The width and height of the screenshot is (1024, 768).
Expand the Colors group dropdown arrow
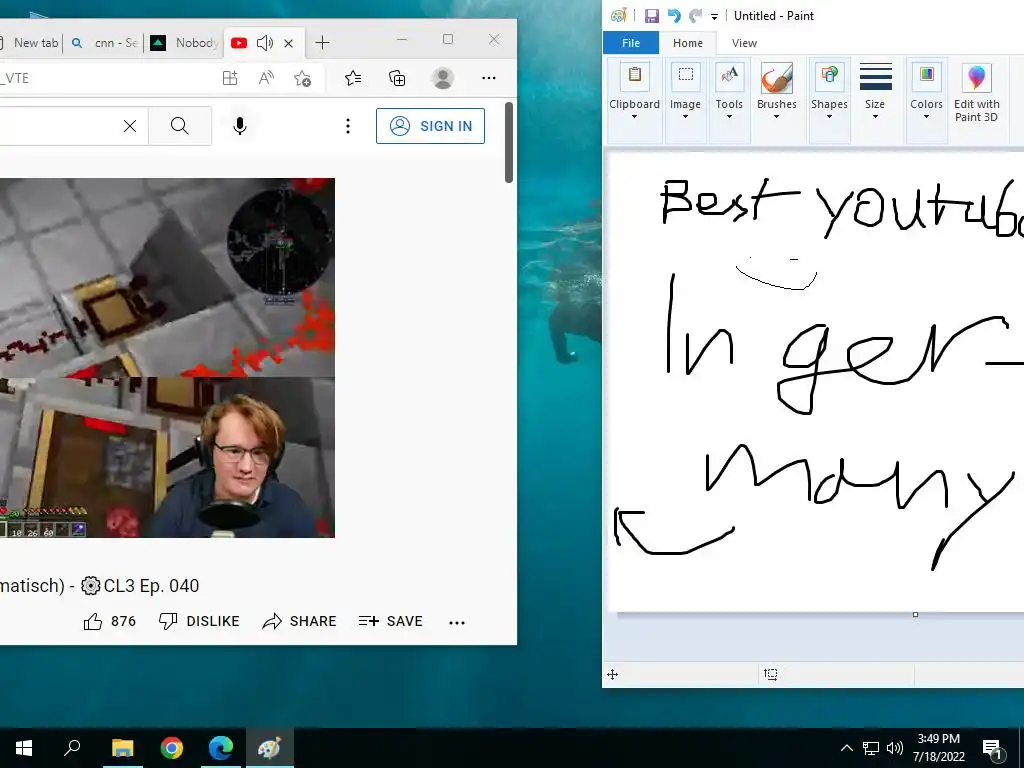[927, 118]
